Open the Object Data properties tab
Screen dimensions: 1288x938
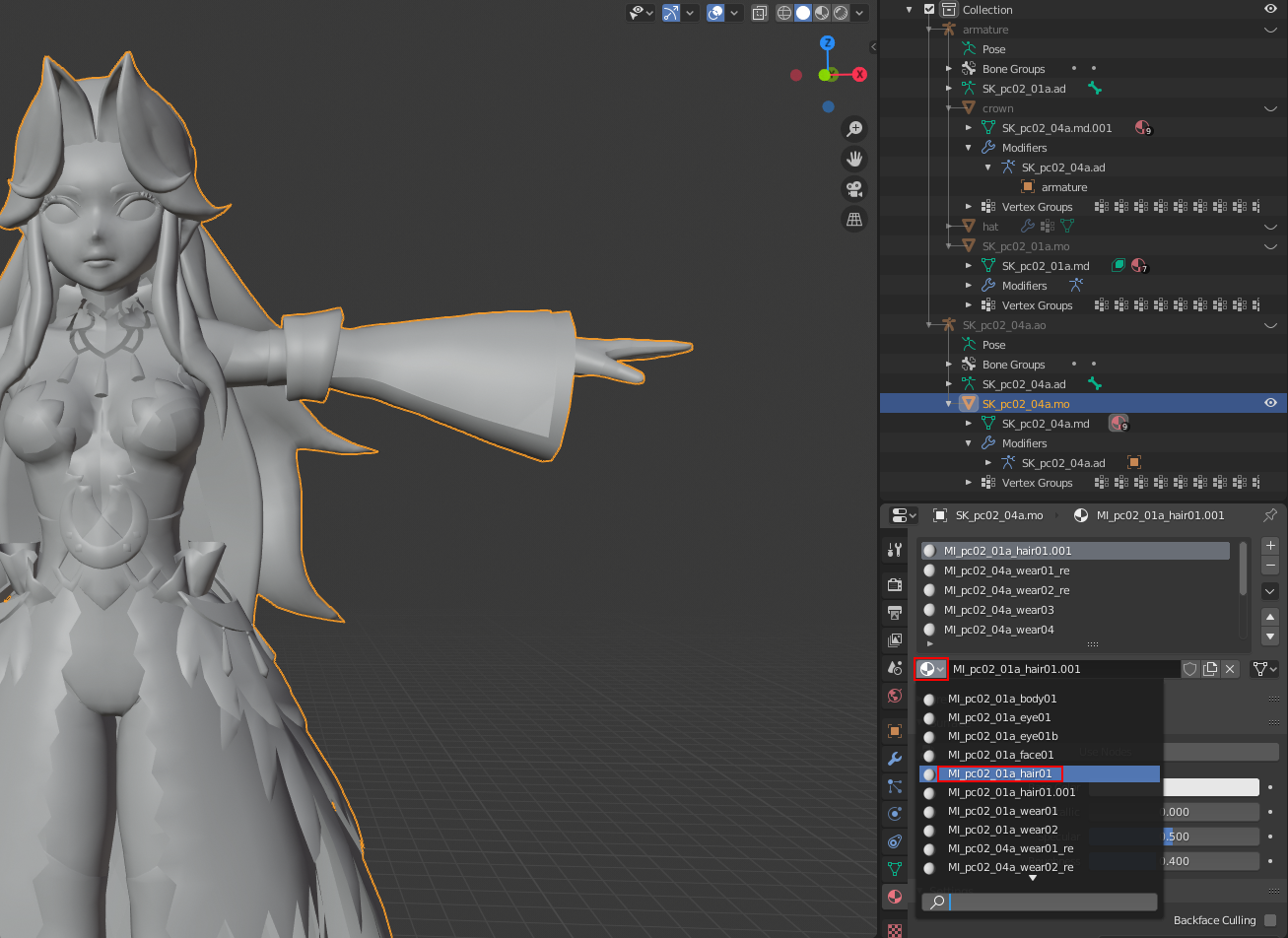point(895,869)
